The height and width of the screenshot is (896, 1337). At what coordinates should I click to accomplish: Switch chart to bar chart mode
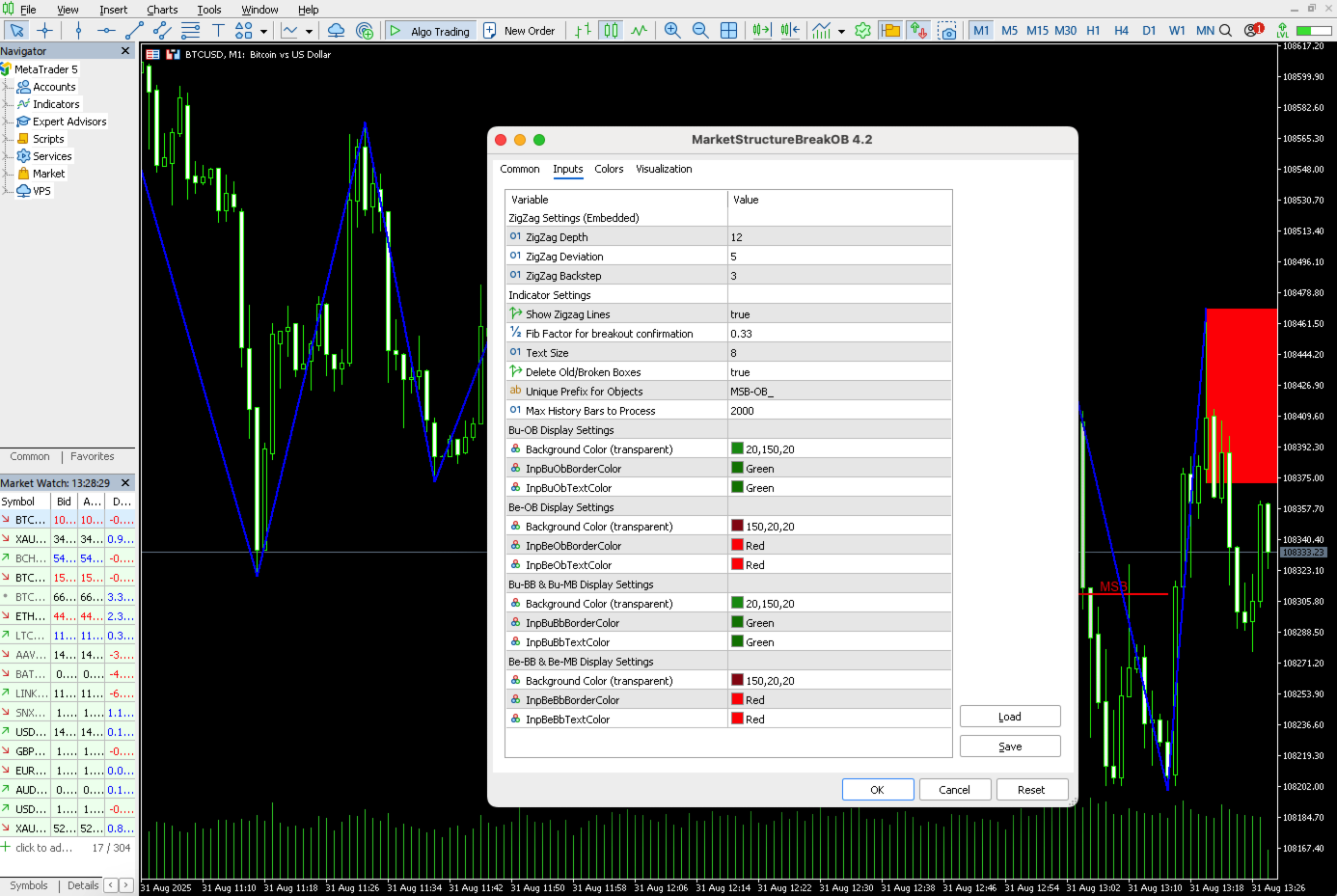point(583,31)
